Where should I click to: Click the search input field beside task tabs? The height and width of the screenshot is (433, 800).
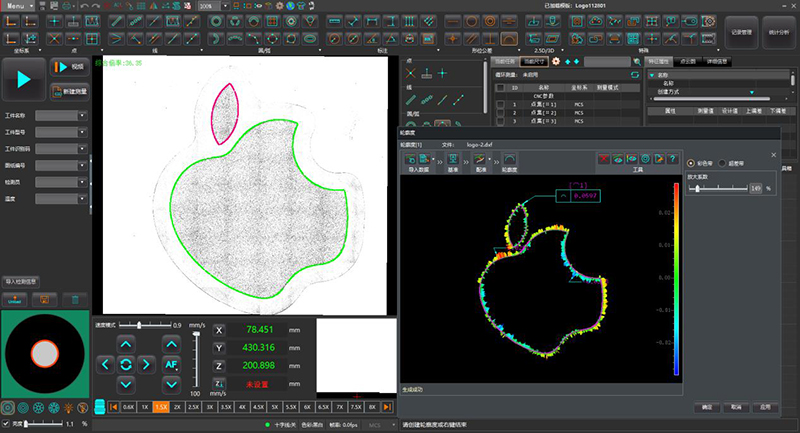point(607,62)
